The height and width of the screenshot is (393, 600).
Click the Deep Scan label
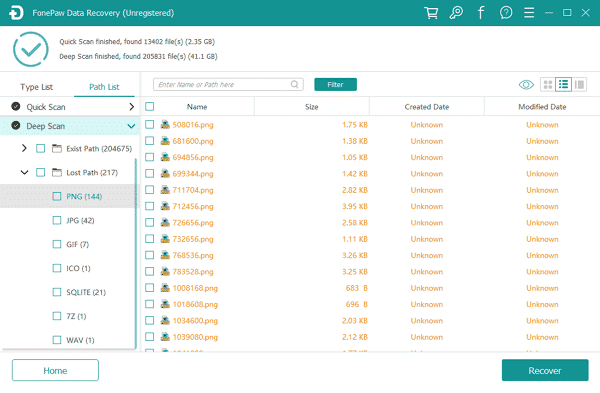[x=46, y=126]
